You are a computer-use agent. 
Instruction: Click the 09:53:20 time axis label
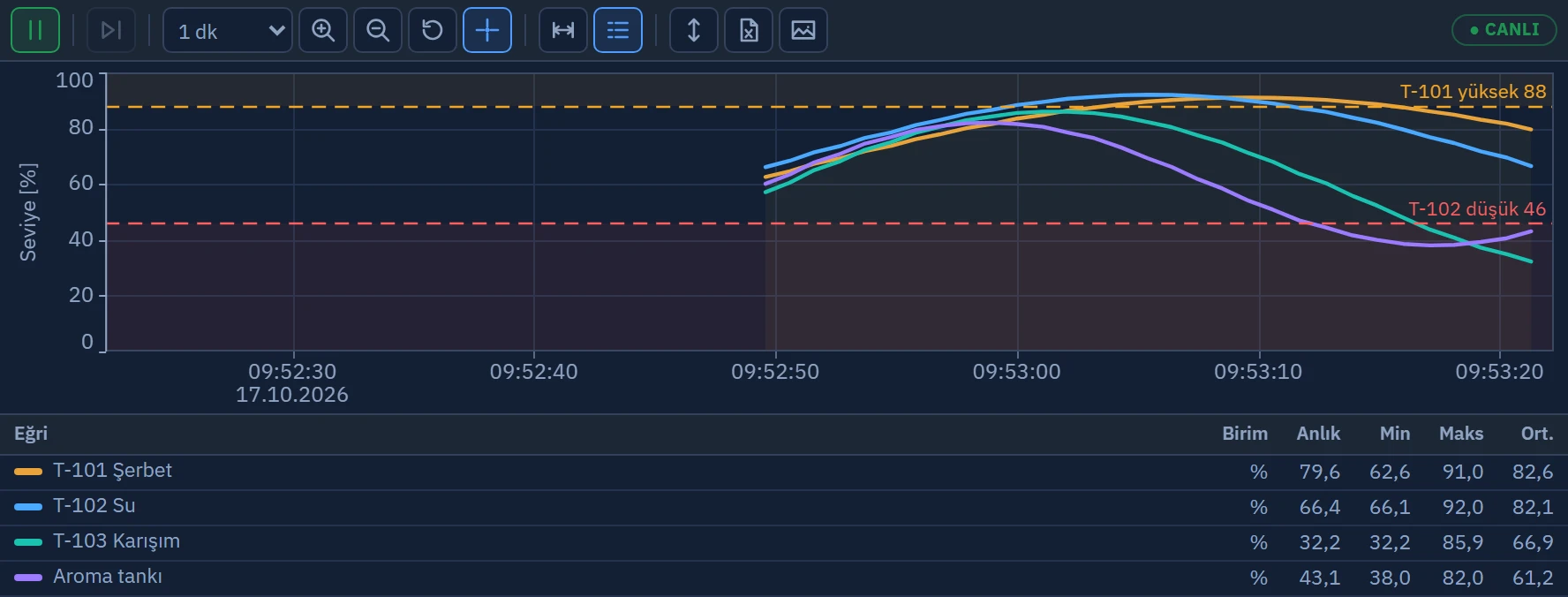coord(1499,372)
